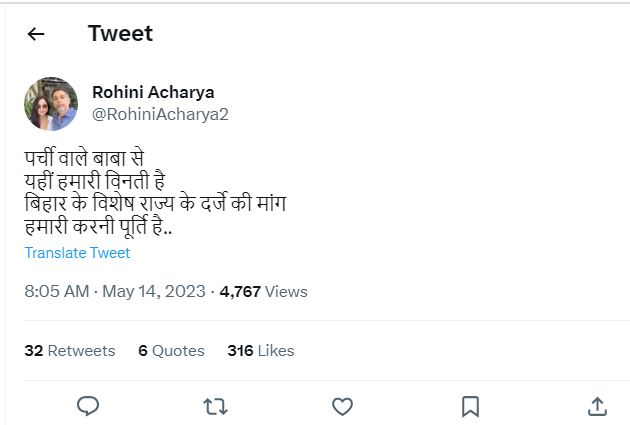Share the tweet using the upload icon
This screenshot has height=425, width=630.
(596, 405)
